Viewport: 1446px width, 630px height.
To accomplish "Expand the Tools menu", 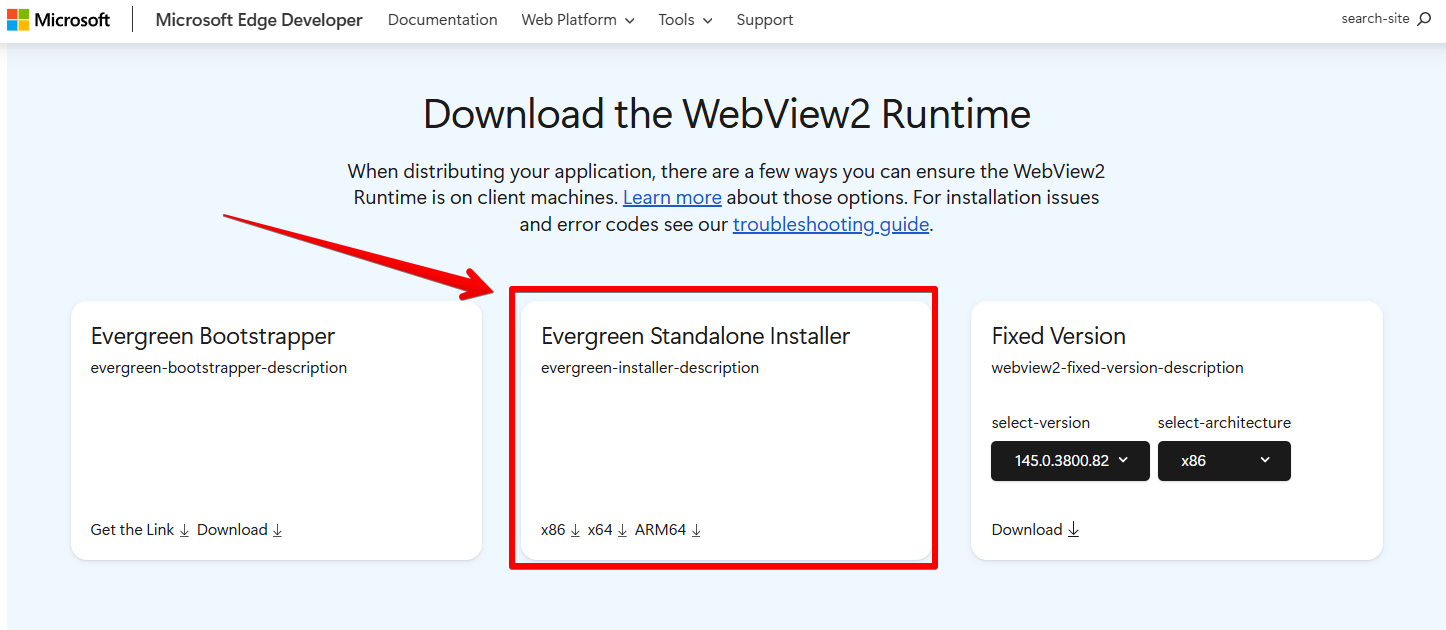I will (685, 20).
